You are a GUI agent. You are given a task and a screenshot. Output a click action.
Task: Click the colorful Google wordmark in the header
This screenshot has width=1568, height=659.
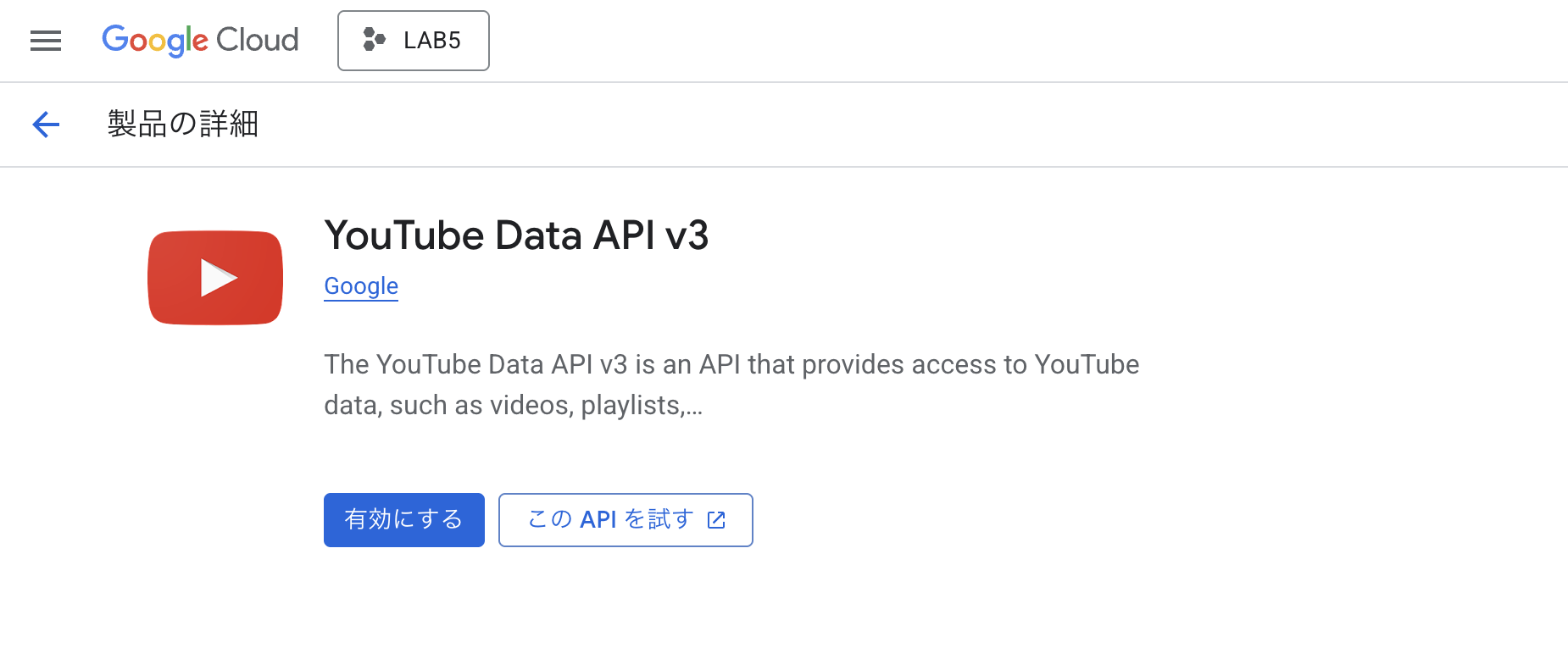tap(155, 40)
